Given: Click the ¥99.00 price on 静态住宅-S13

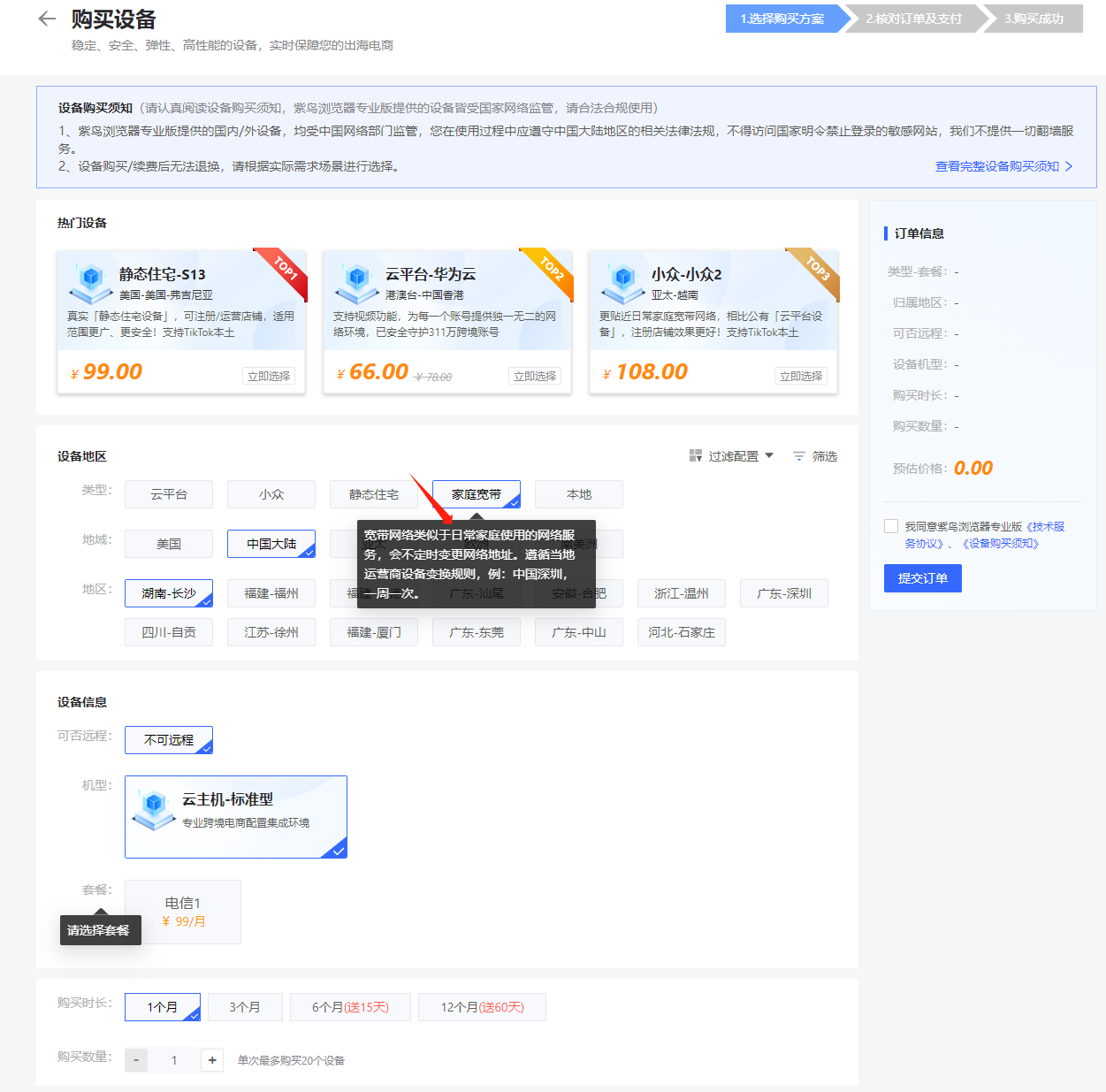Looking at the screenshot, I should coord(106,372).
